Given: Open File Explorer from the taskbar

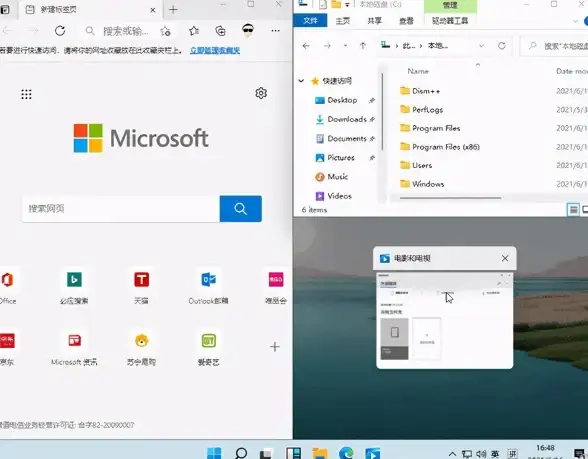Looking at the screenshot, I should (320, 453).
